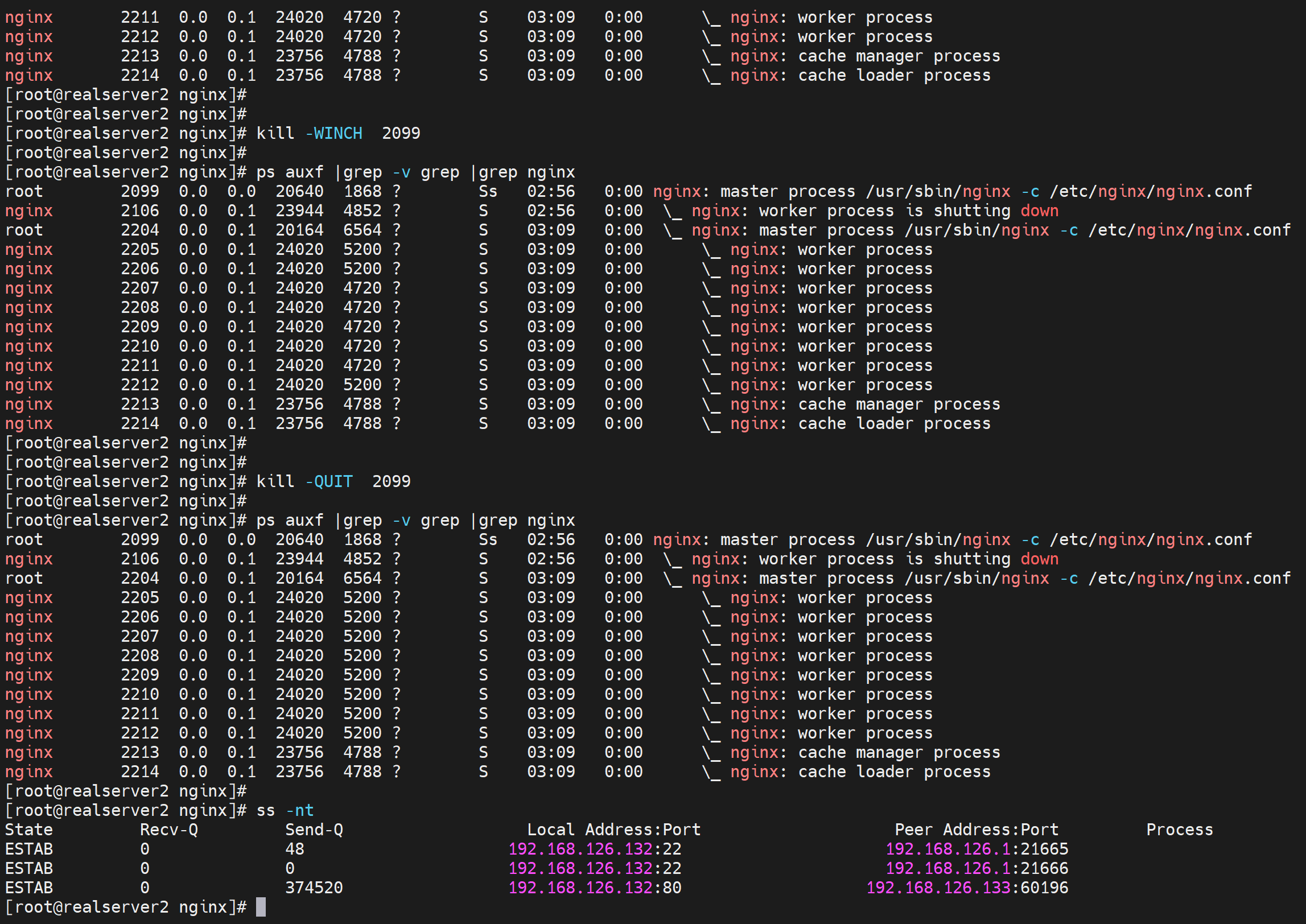Click the Send-Q value 374520
1306x924 pixels.
click(x=314, y=888)
